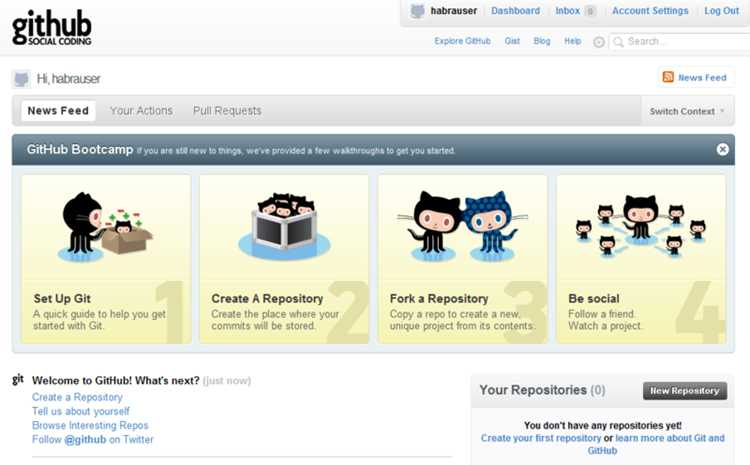Click the git icon beside Welcome to GitHub
750x465 pixels.
pos(18,379)
